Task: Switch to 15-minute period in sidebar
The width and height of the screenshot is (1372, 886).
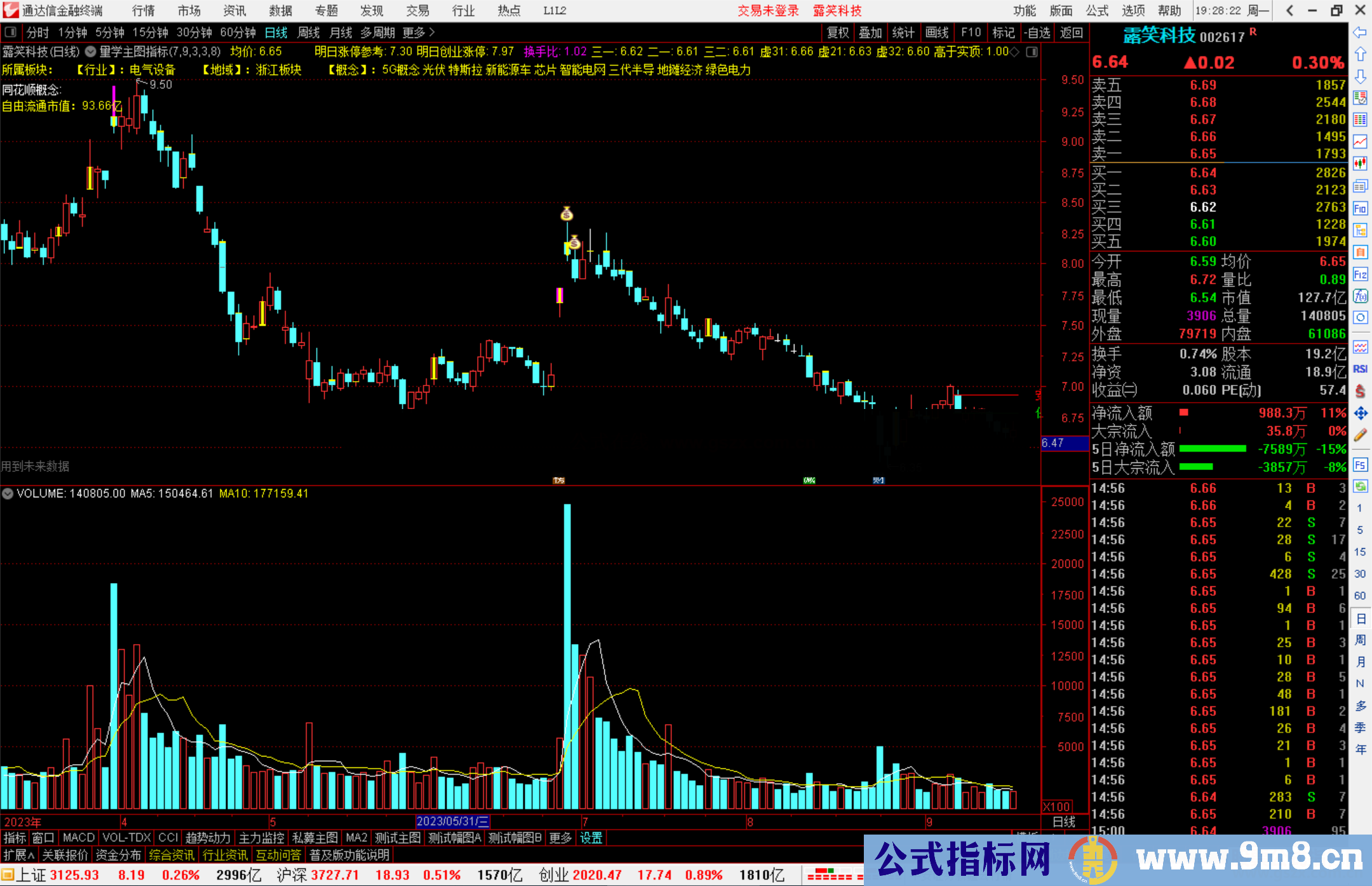Action: pos(1360,552)
